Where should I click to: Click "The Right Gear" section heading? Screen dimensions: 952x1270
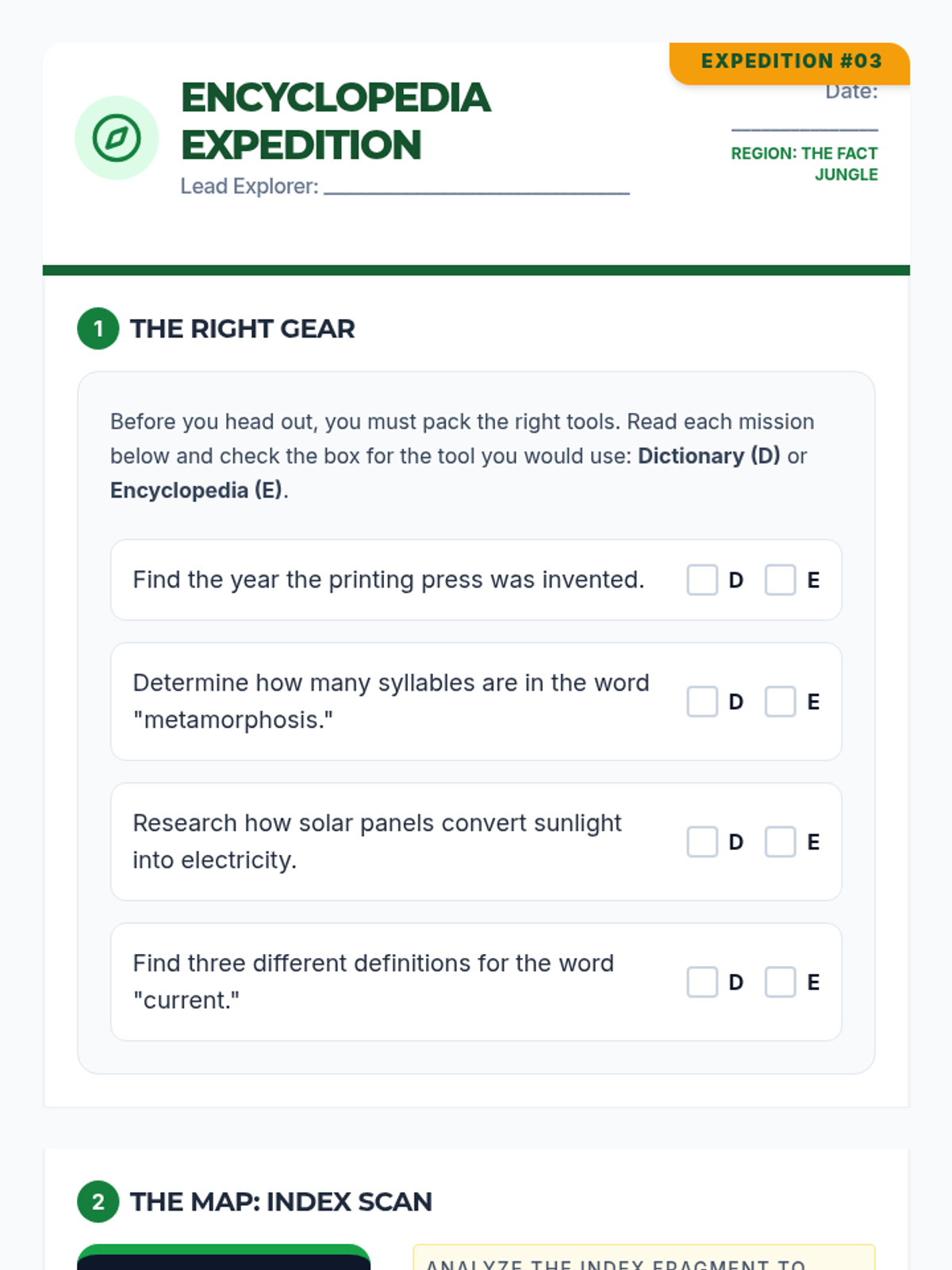coord(242,329)
